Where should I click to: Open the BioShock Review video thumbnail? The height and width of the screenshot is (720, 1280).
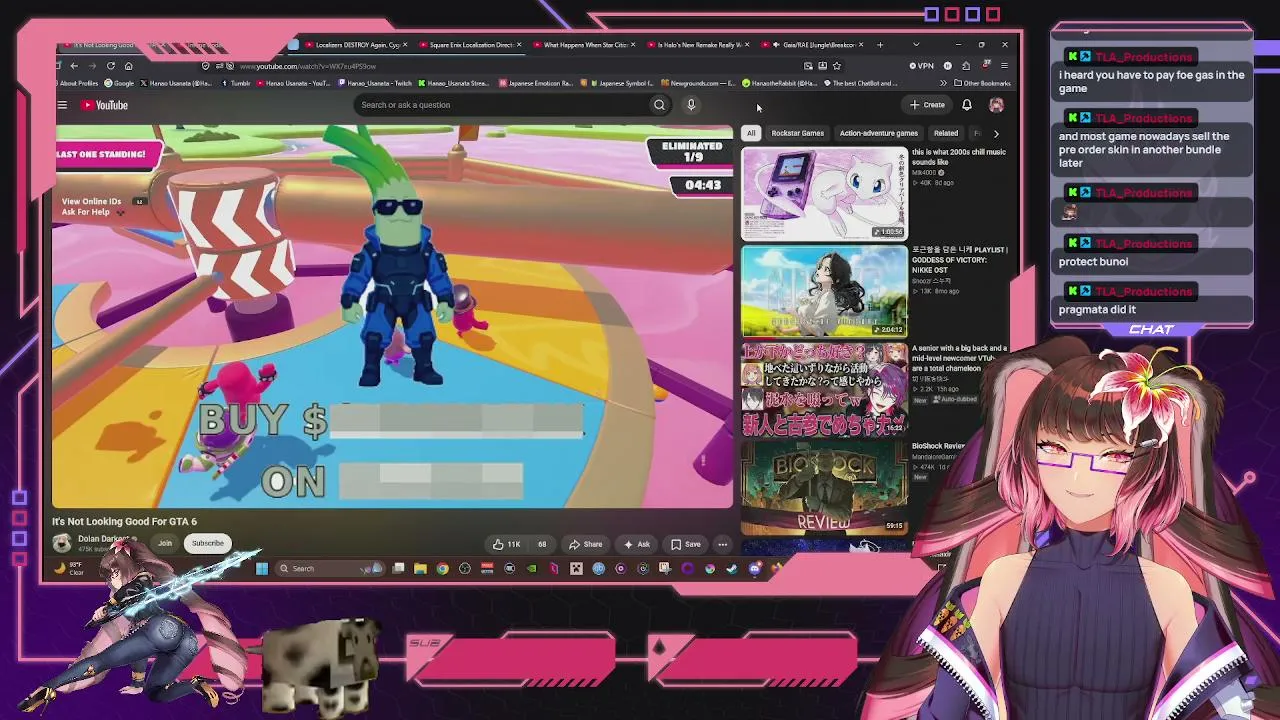824,488
